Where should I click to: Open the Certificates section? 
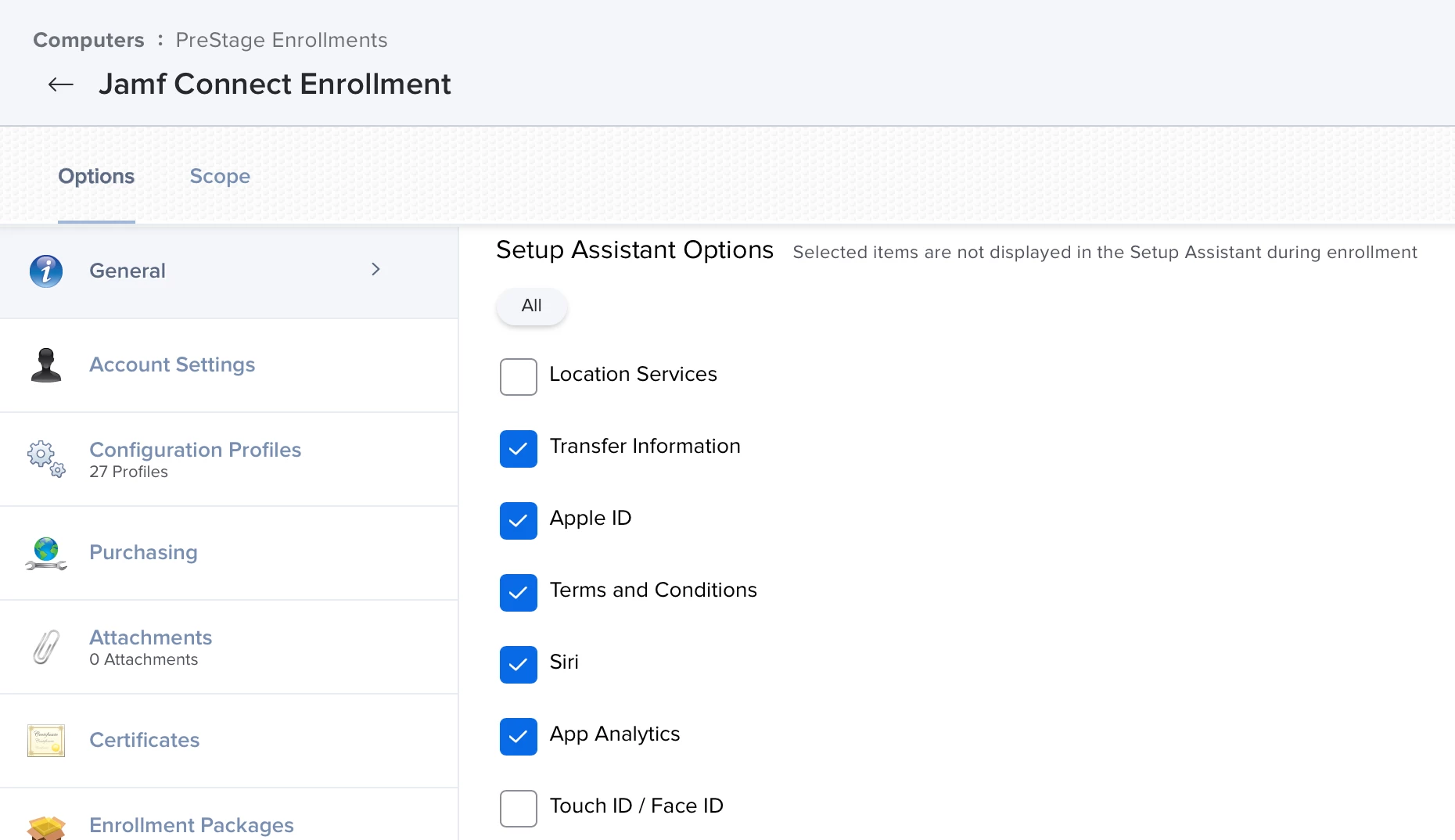(x=229, y=741)
